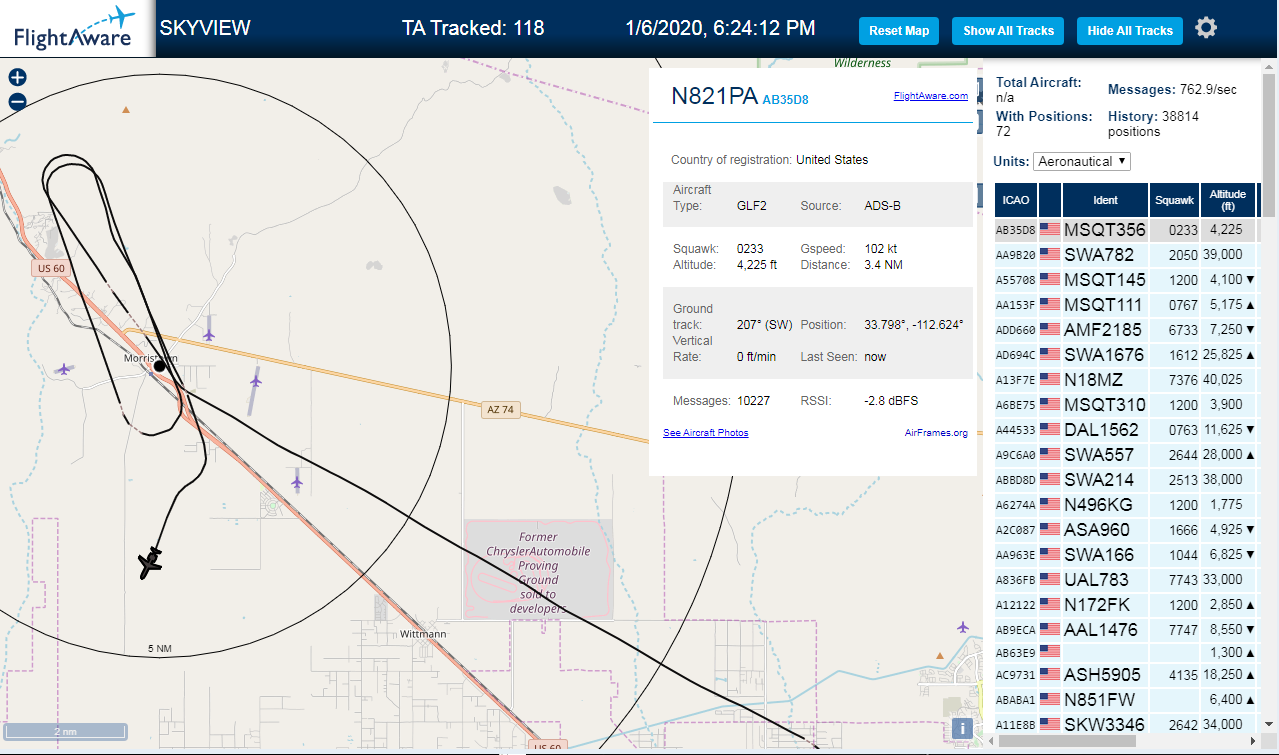Viewport: 1279px width, 755px height.
Task: Select aircraft row SWA214
Action: (x=1128, y=480)
